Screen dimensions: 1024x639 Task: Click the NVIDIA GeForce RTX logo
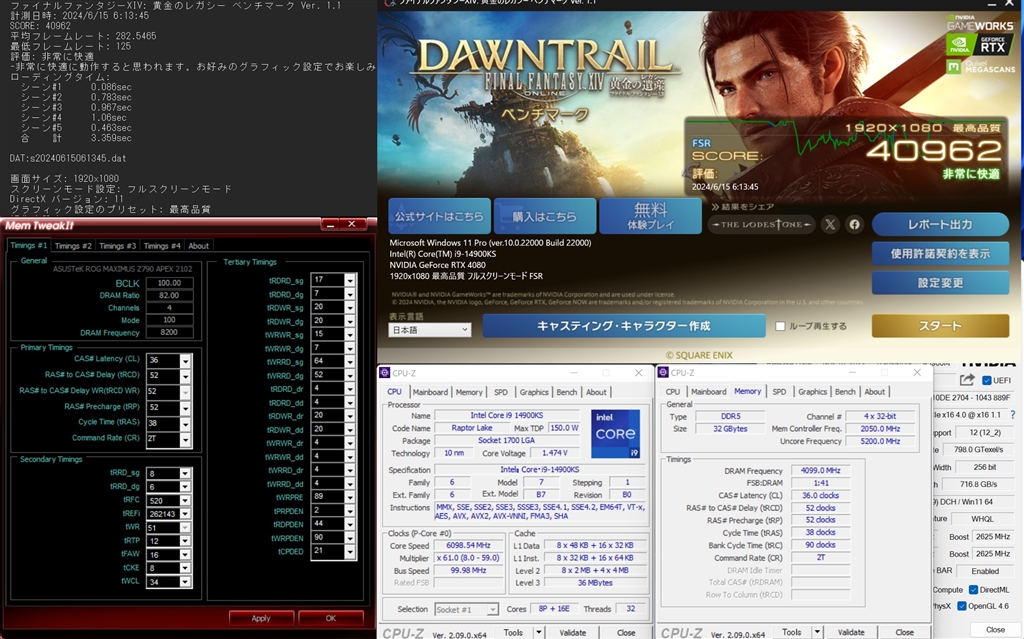[980, 43]
